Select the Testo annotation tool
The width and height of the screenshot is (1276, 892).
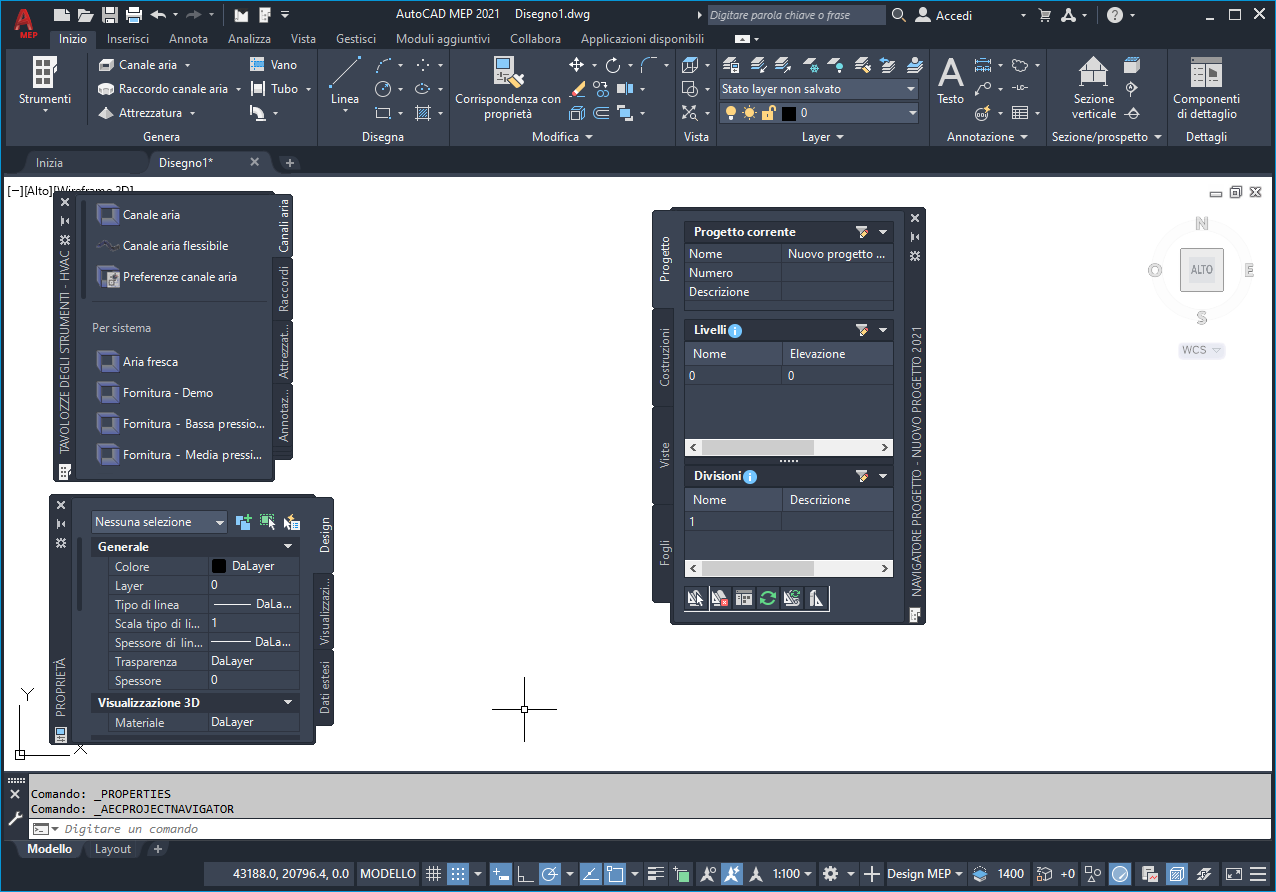coord(950,82)
